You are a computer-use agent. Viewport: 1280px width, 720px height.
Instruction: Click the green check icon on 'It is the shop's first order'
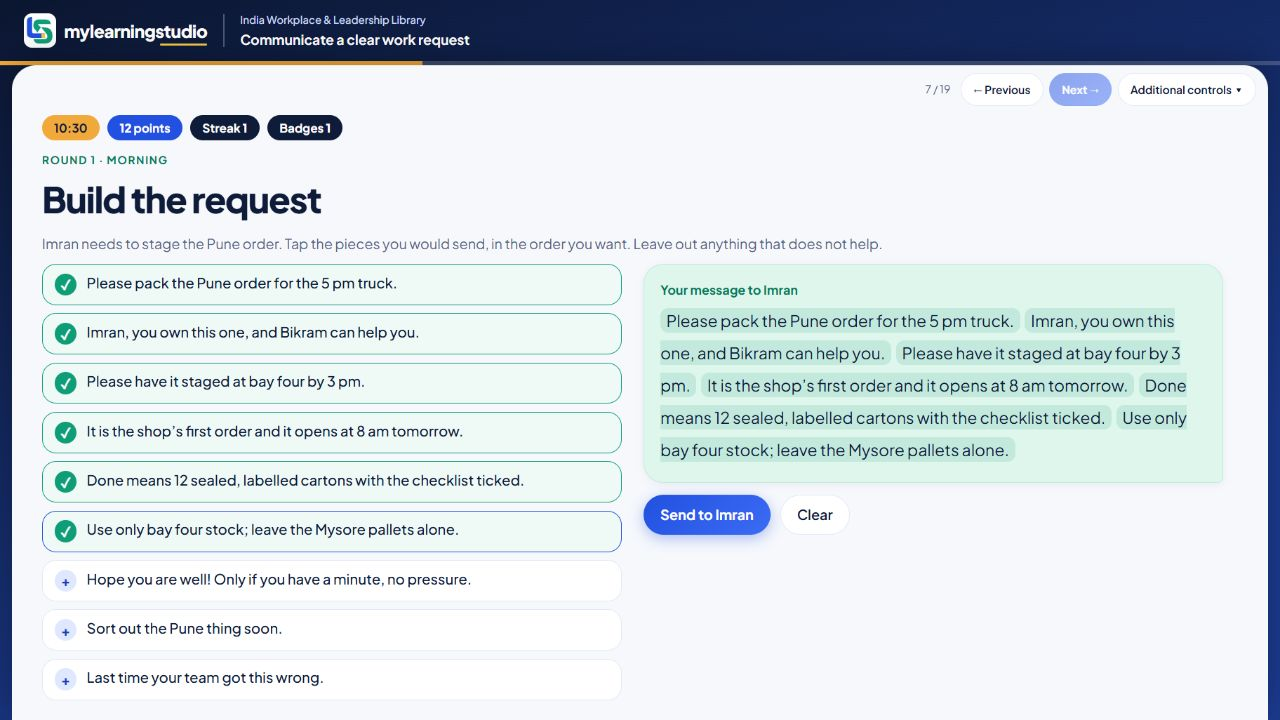(x=65, y=433)
